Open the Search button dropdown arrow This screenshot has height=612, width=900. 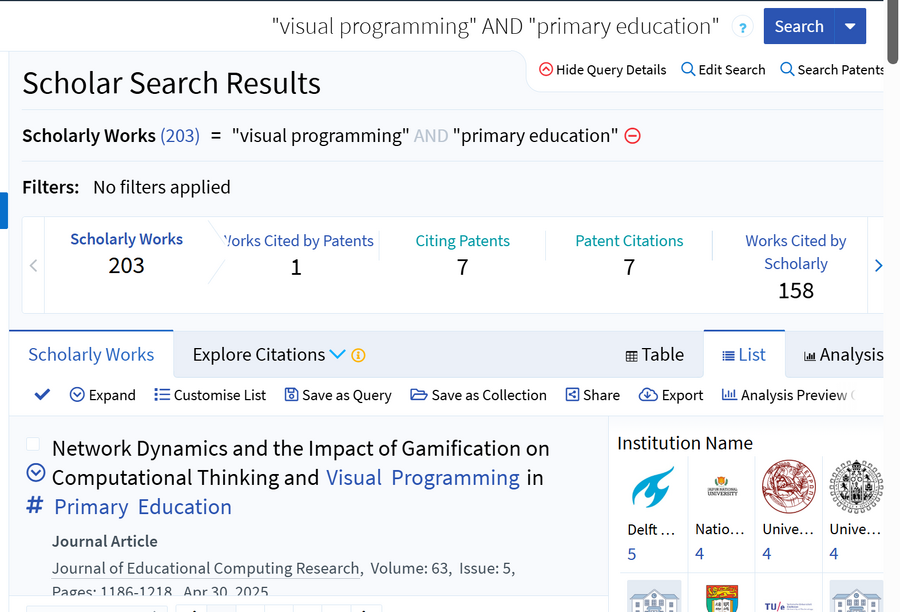850,27
